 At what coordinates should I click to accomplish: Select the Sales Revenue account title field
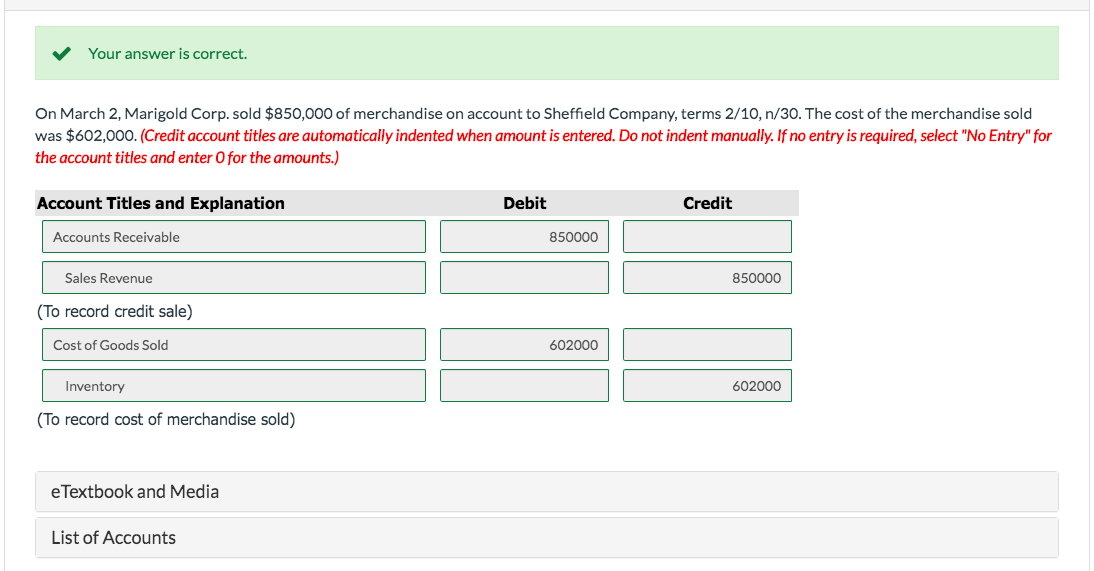[x=234, y=278]
